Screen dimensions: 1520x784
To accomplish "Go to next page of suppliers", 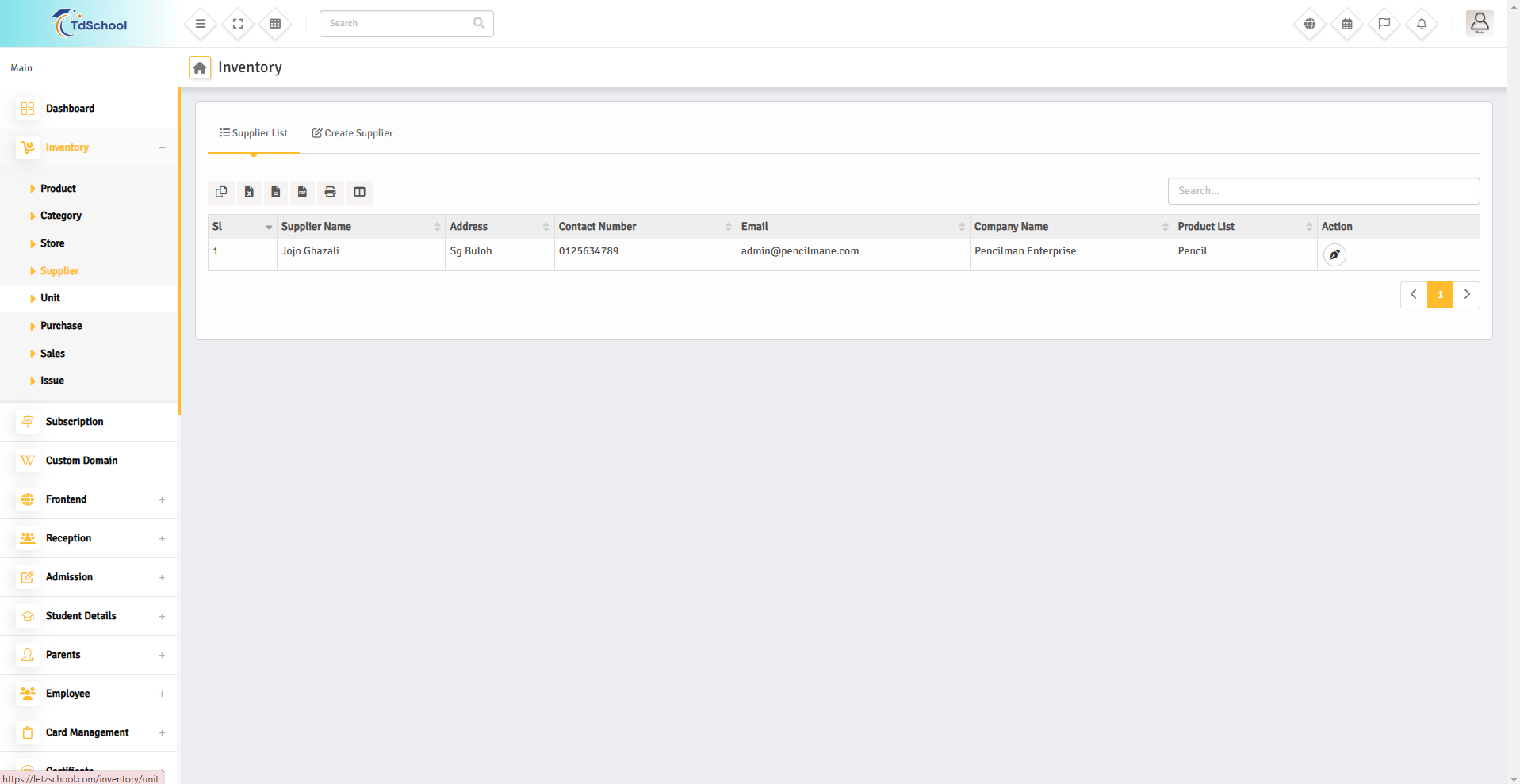I will (x=1466, y=294).
